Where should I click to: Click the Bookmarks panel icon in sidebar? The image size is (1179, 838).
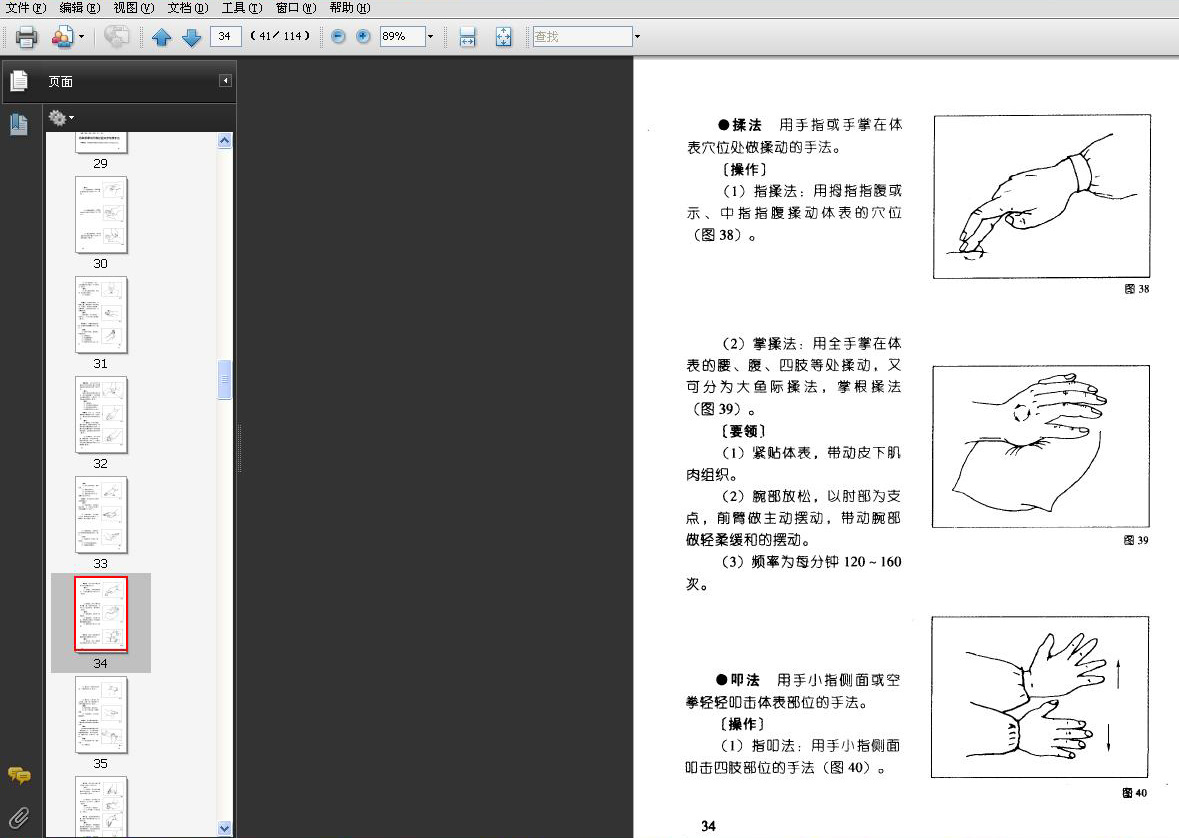pos(20,124)
